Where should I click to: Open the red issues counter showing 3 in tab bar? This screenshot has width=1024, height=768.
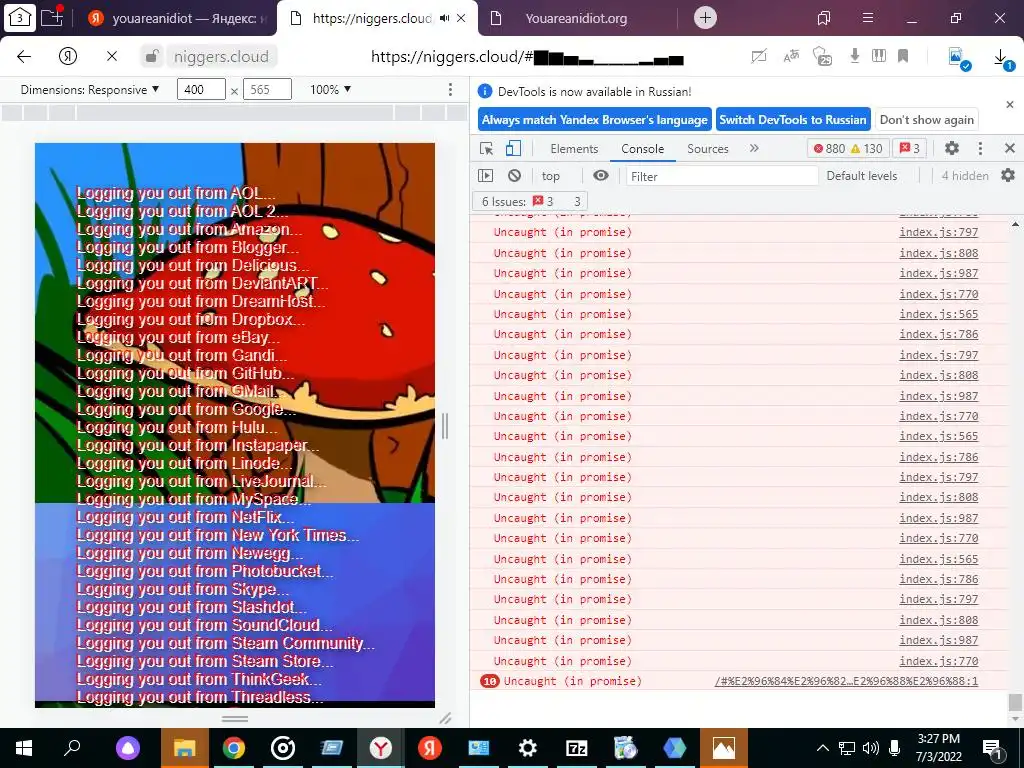pos(909,148)
